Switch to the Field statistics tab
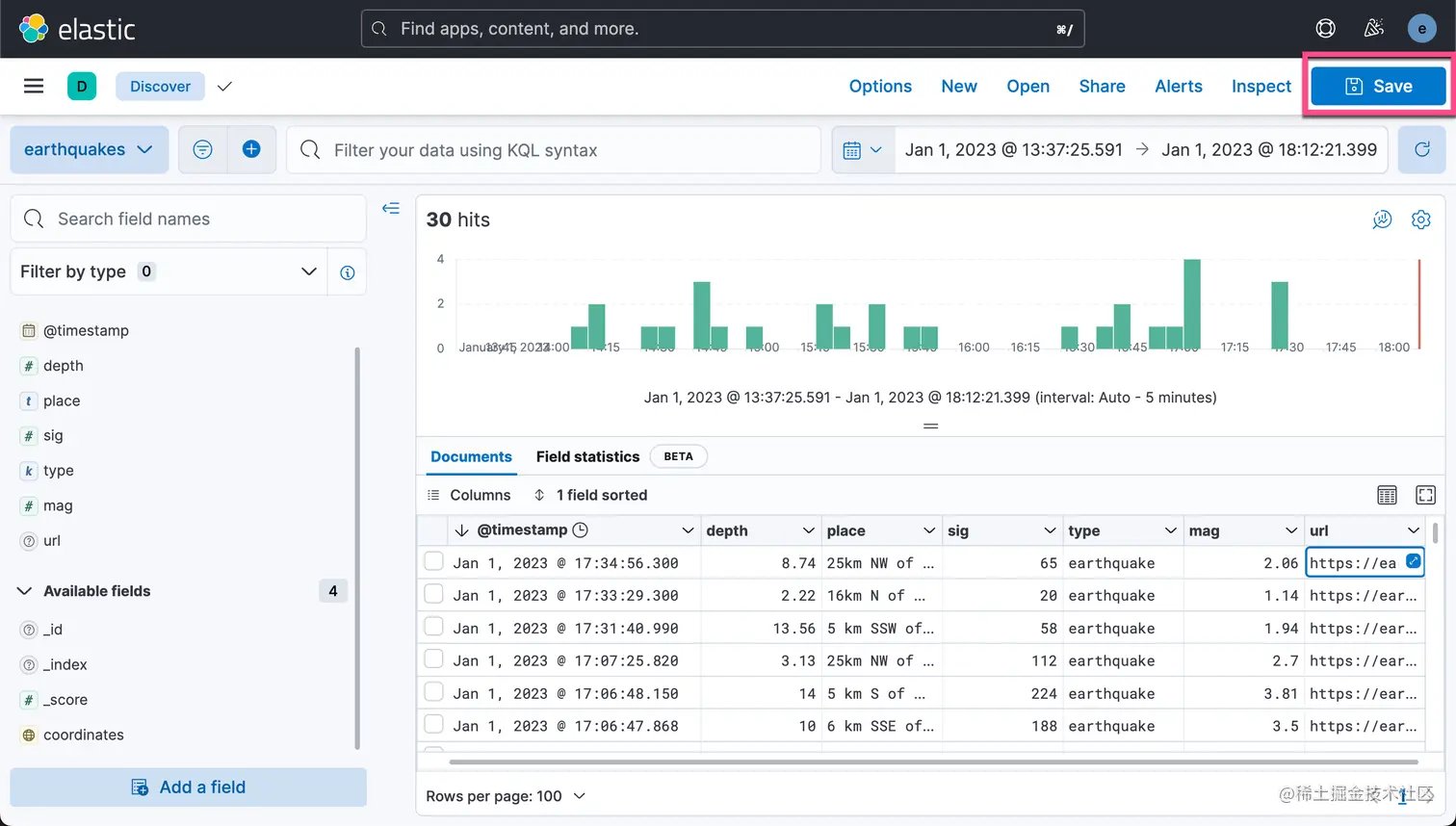This screenshot has width=1456, height=826. tap(587, 456)
